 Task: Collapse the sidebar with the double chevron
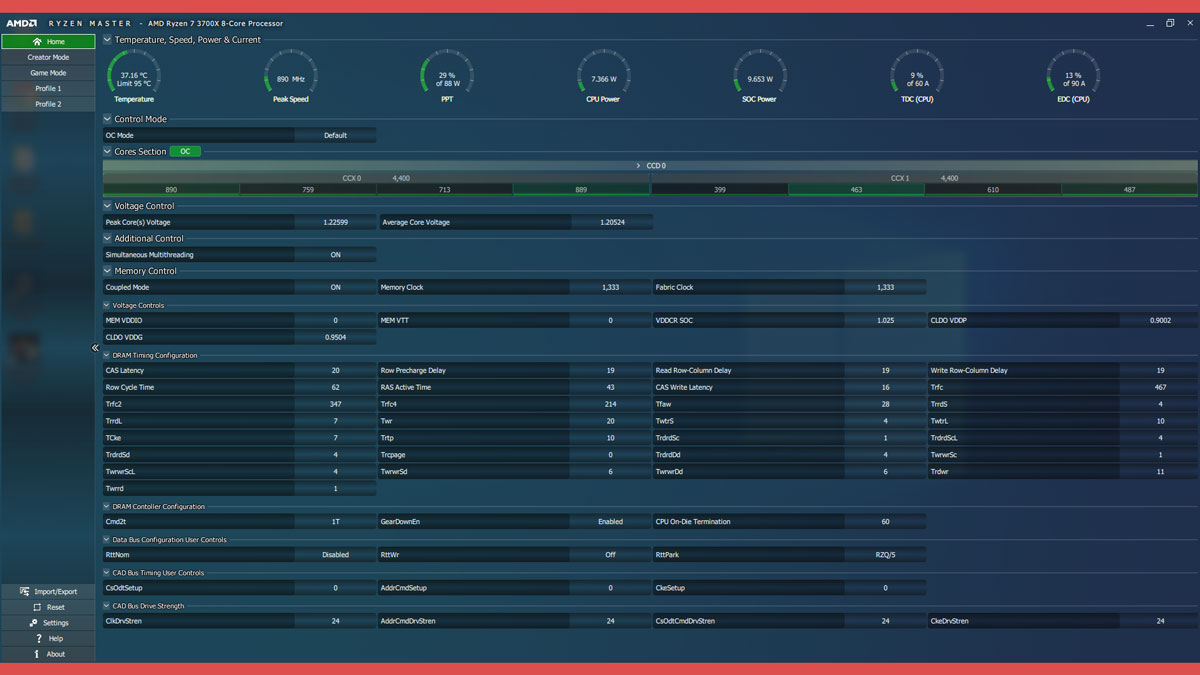[96, 348]
